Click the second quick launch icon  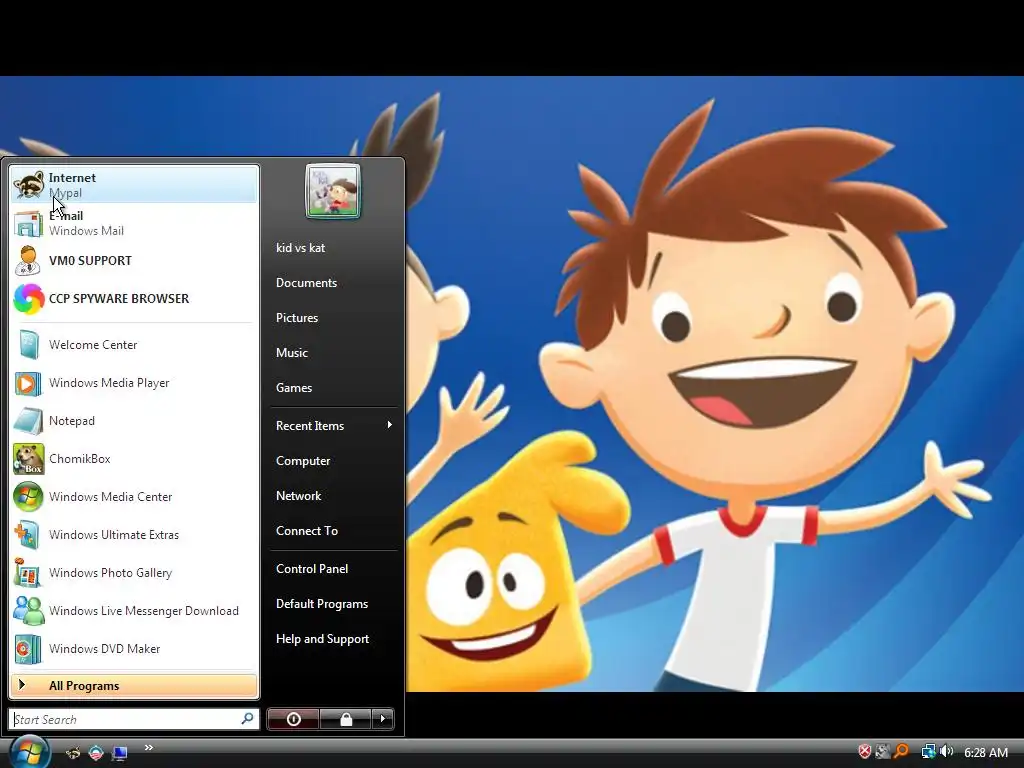coord(96,753)
